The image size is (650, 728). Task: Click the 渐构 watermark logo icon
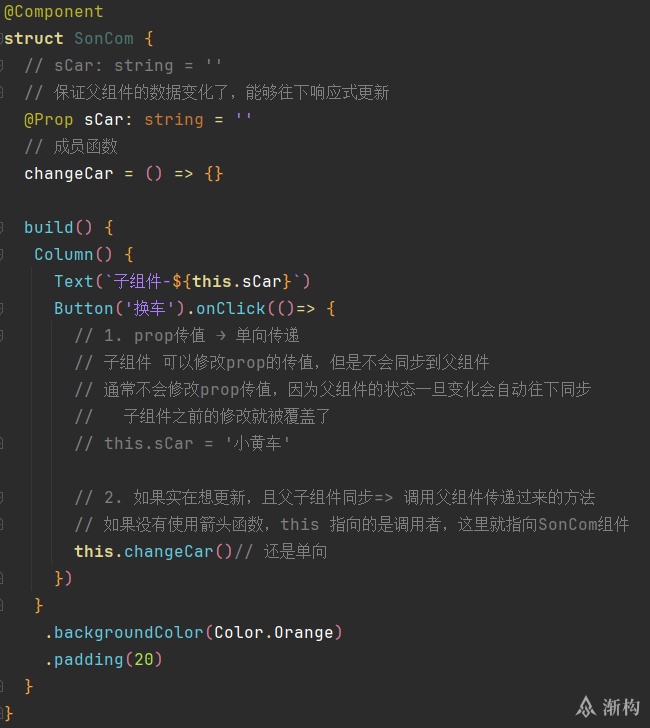pyautogui.click(x=586, y=707)
